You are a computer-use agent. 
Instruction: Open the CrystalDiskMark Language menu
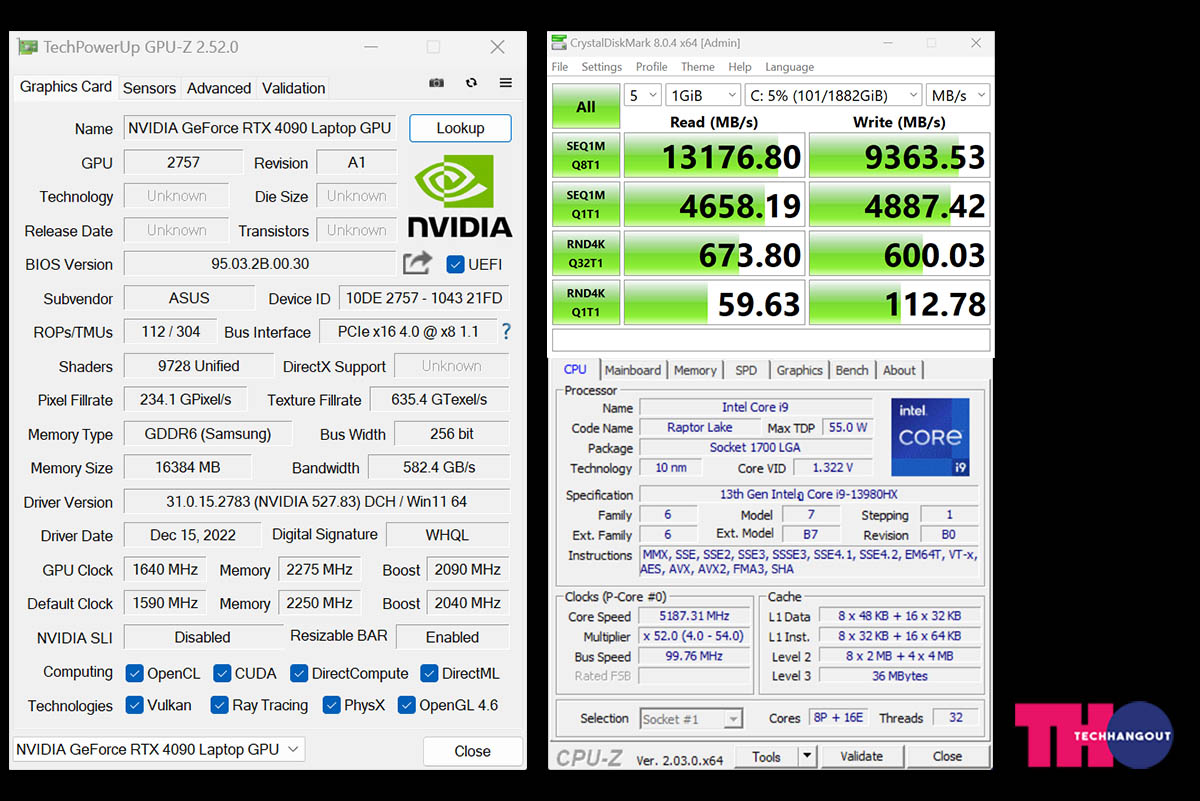[790, 67]
